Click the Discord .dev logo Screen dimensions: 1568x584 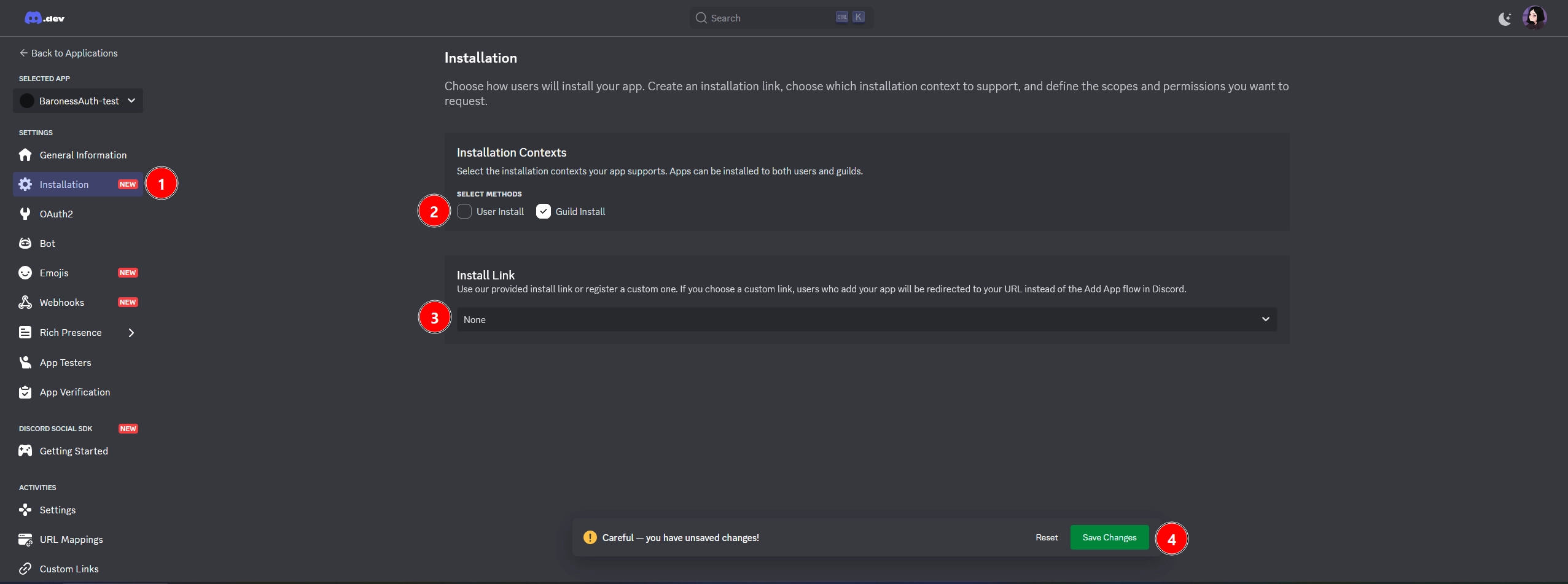pyautogui.click(x=44, y=18)
